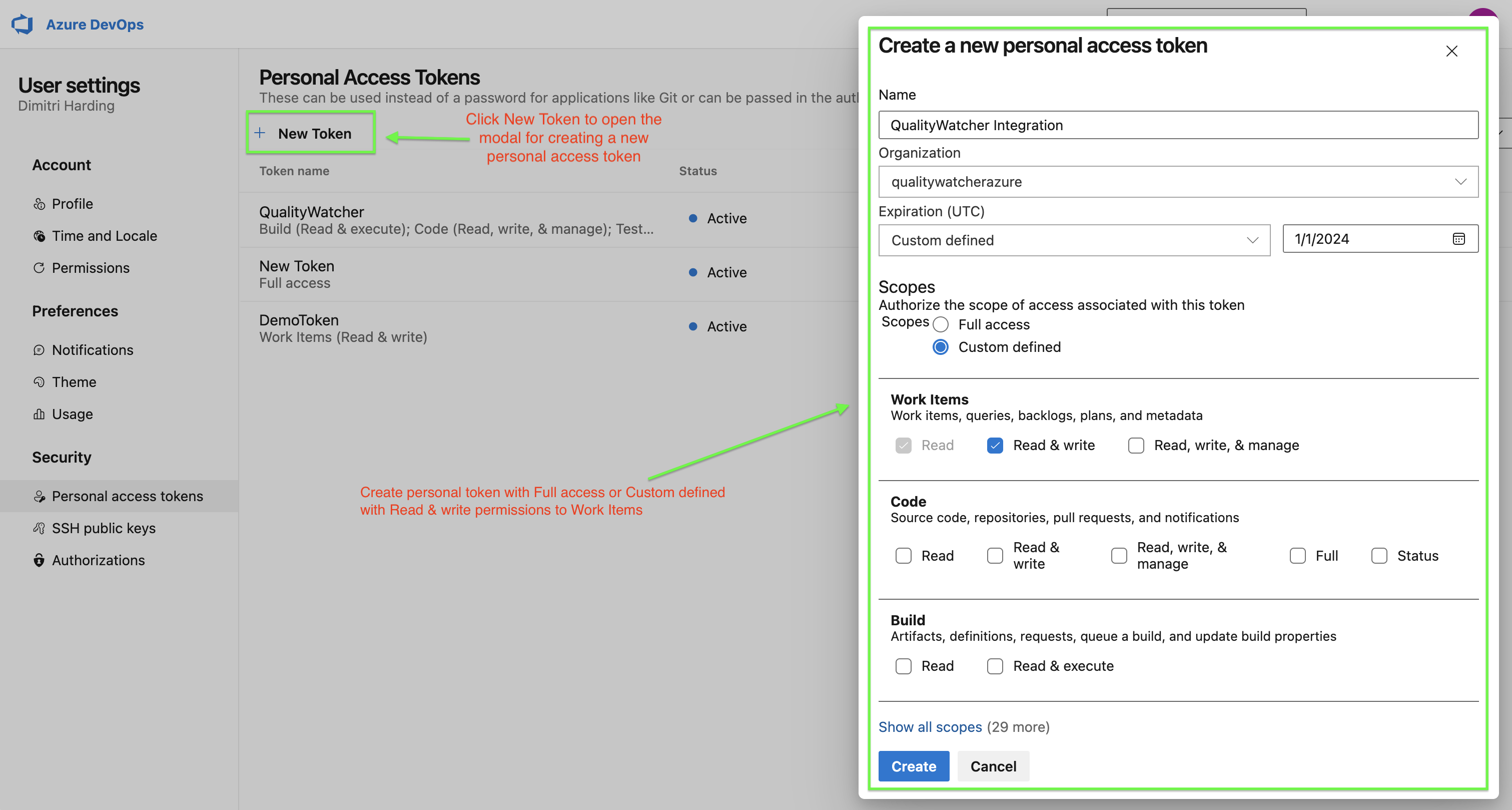The image size is (1512, 810).
Task: Click the Profile icon in sidebar
Action: (x=40, y=204)
